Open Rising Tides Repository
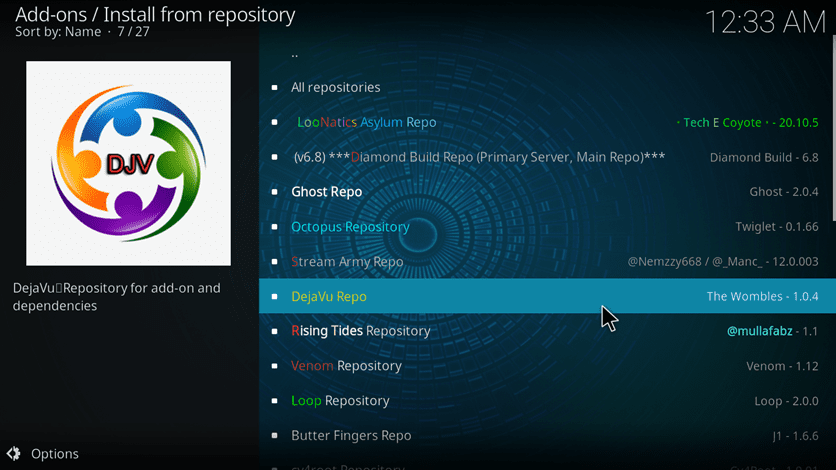 [547, 331]
